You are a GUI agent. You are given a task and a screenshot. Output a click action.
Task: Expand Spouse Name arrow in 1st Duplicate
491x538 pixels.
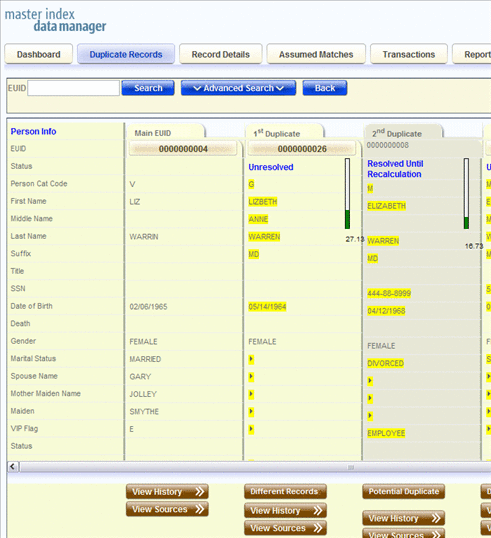pos(251,377)
